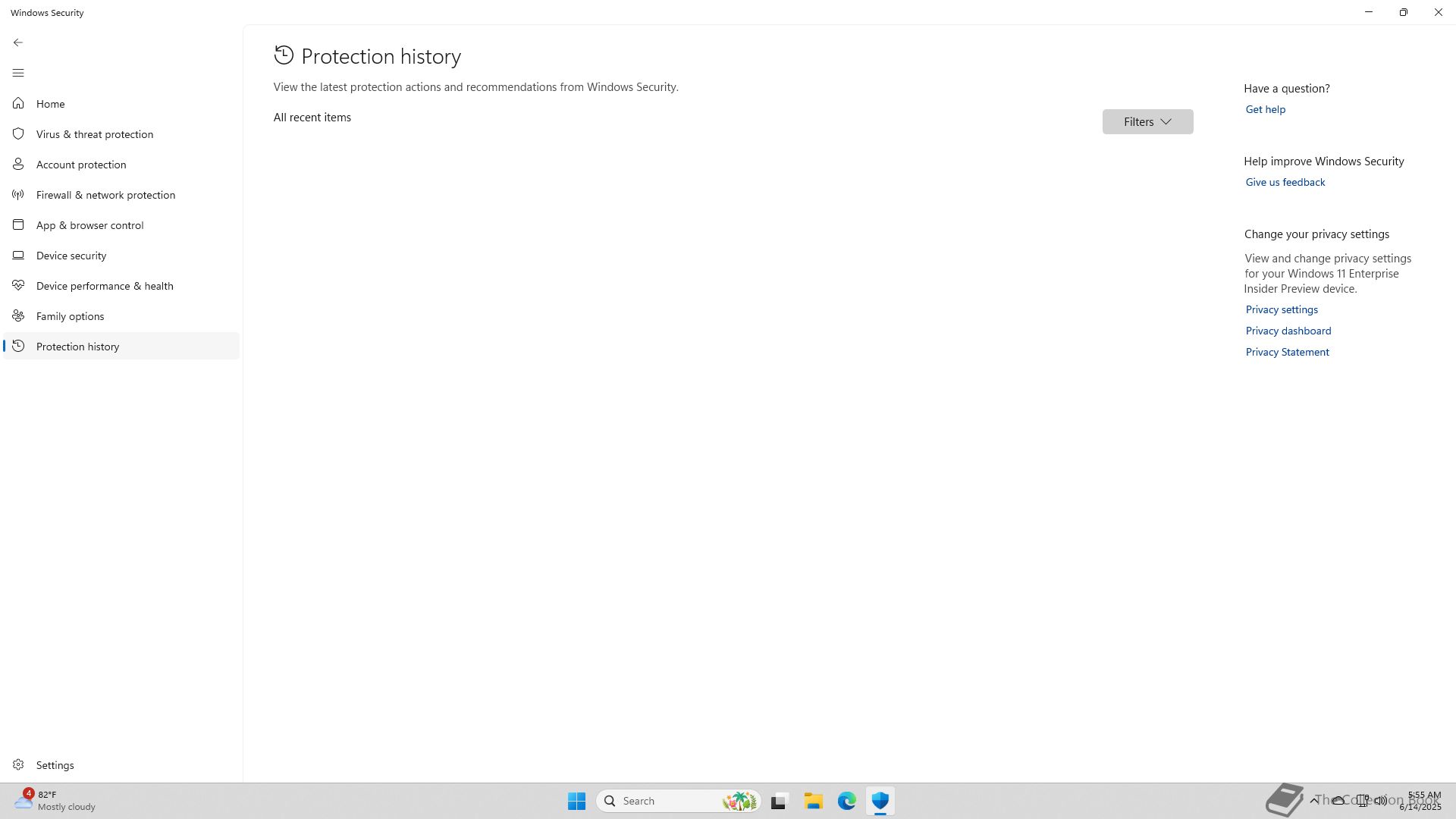The width and height of the screenshot is (1456, 819).
Task: Click the Device performance & health heart icon
Action: [18, 285]
